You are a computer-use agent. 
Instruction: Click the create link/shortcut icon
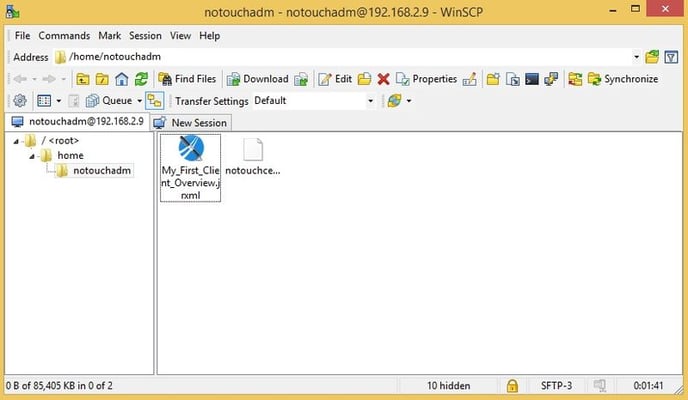[512, 79]
